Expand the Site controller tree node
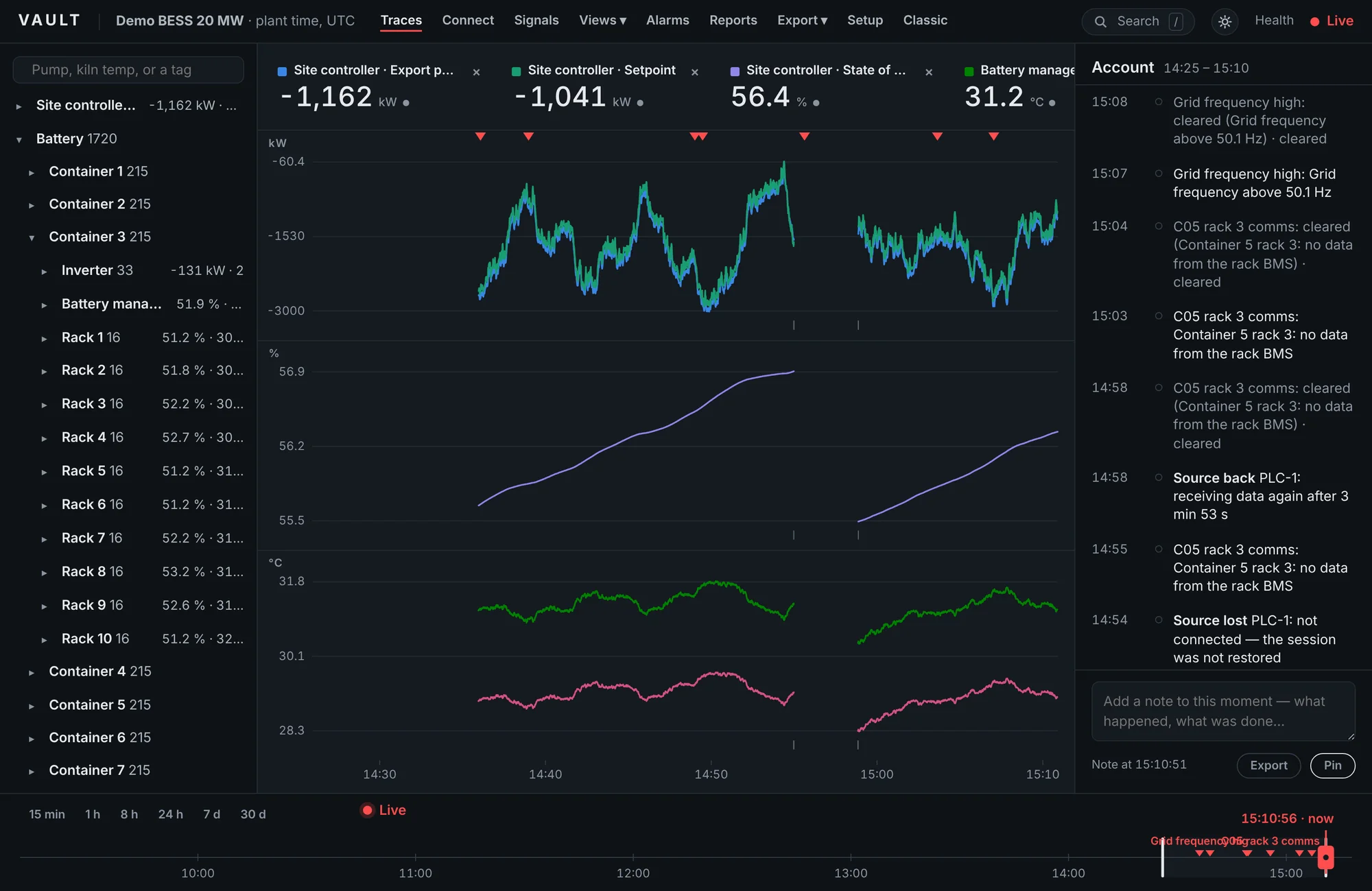 [x=19, y=106]
